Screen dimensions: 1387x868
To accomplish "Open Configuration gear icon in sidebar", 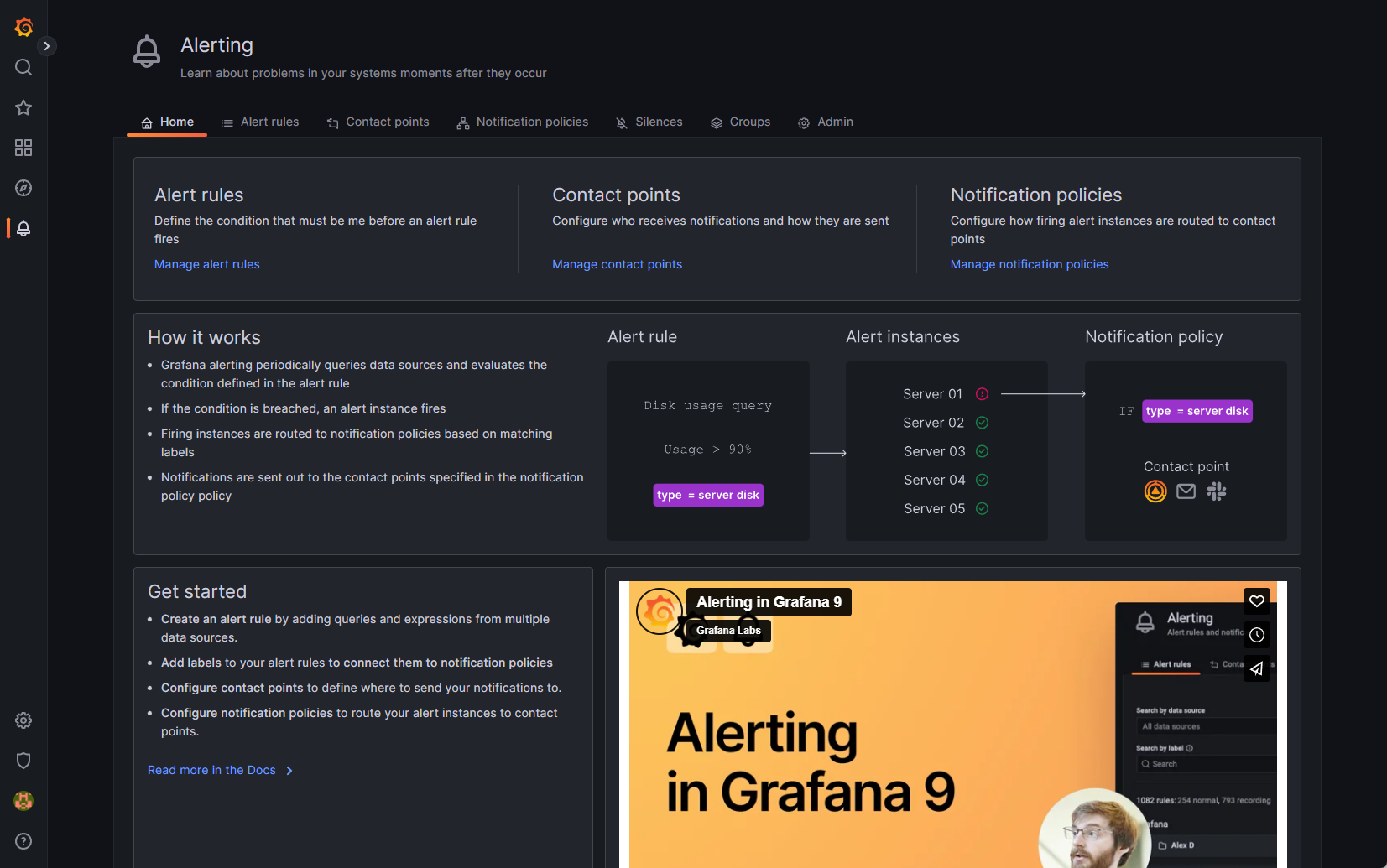I will click(x=23, y=720).
